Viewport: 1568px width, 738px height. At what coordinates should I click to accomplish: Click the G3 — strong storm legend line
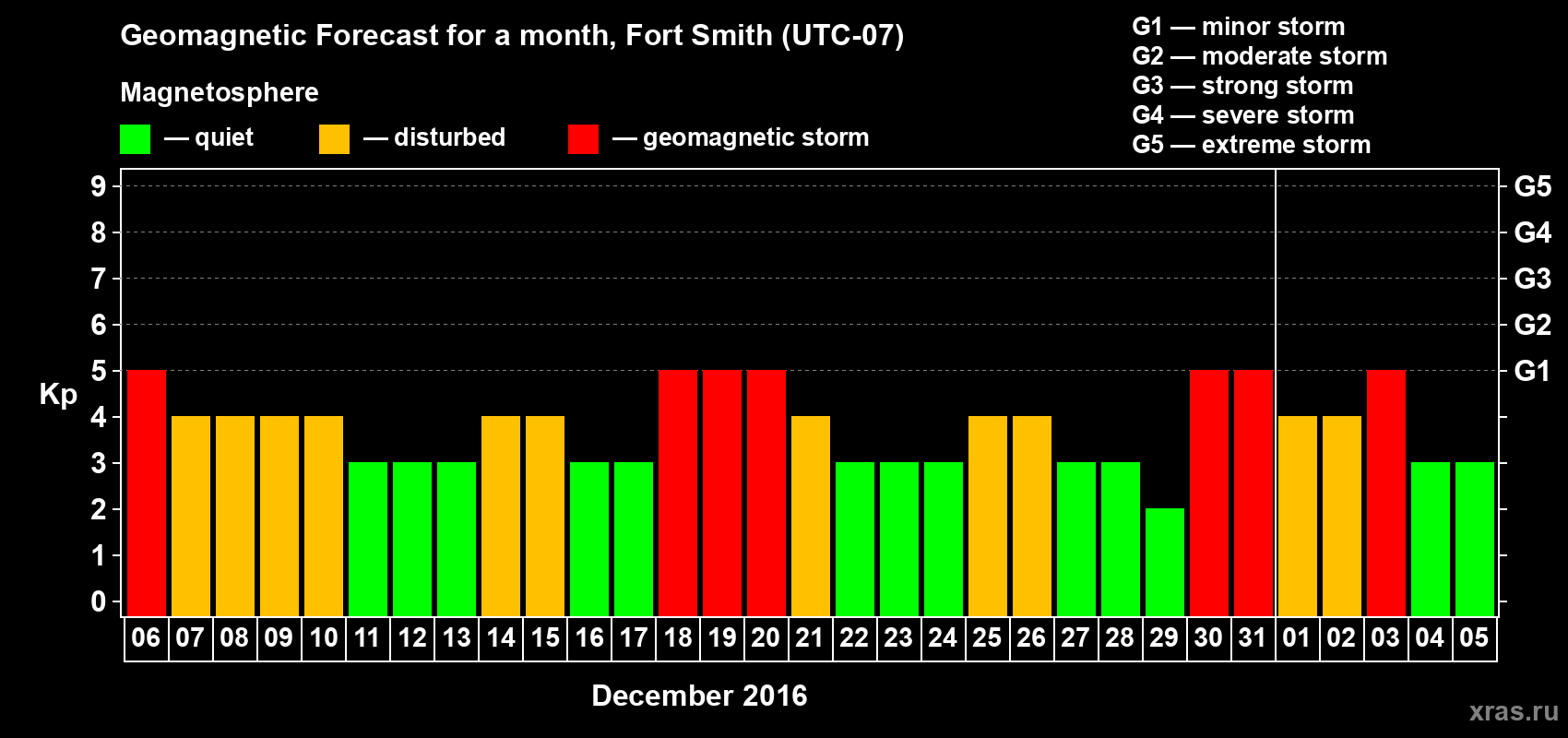[1242, 86]
